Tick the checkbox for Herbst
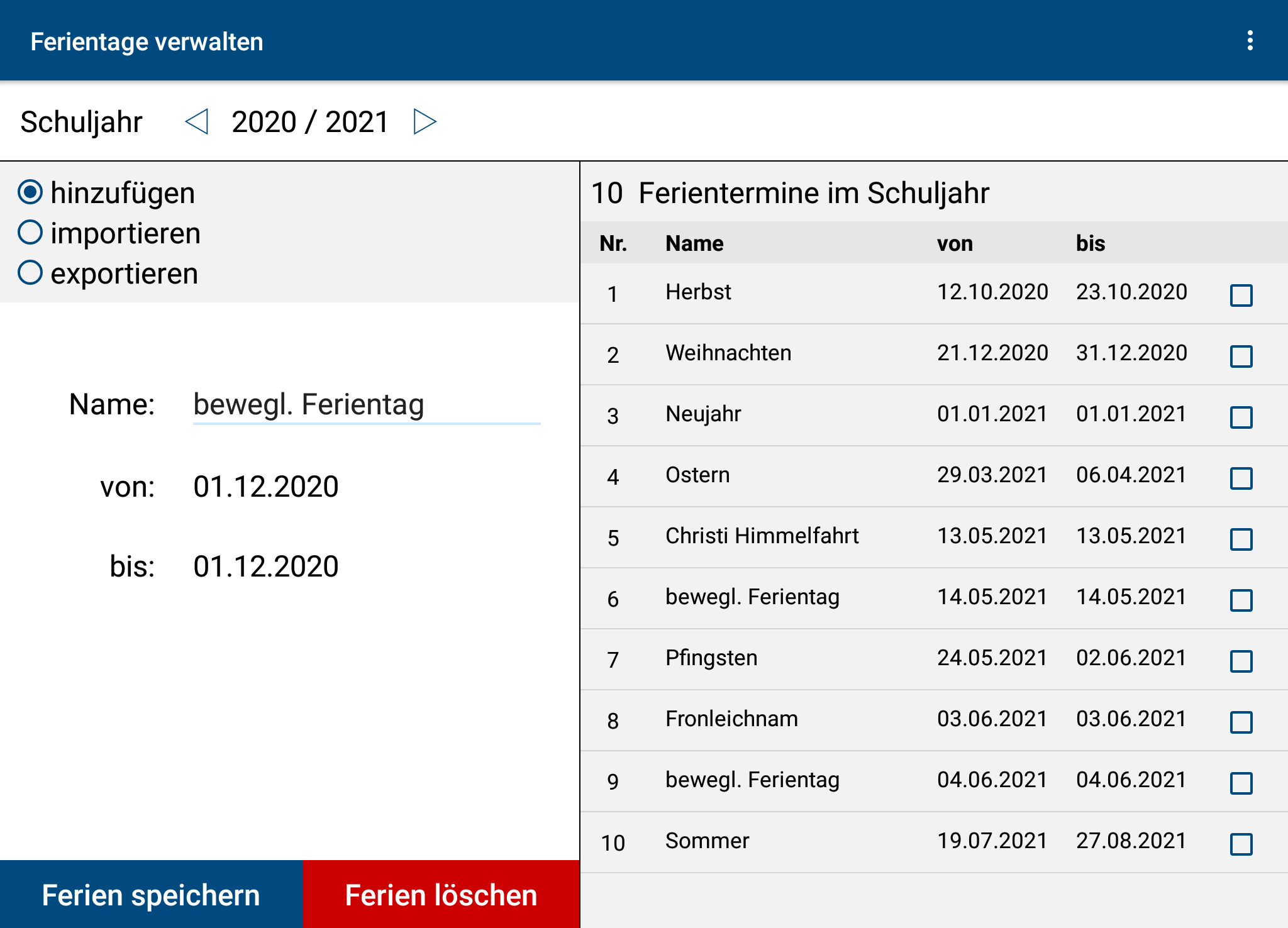Screen dimensions: 1288x928 click(x=1241, y=295)
